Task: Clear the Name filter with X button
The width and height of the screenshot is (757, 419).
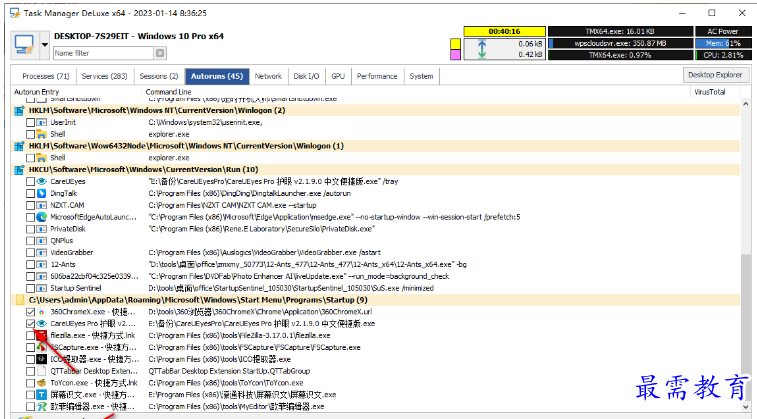Action: point(160,53)
